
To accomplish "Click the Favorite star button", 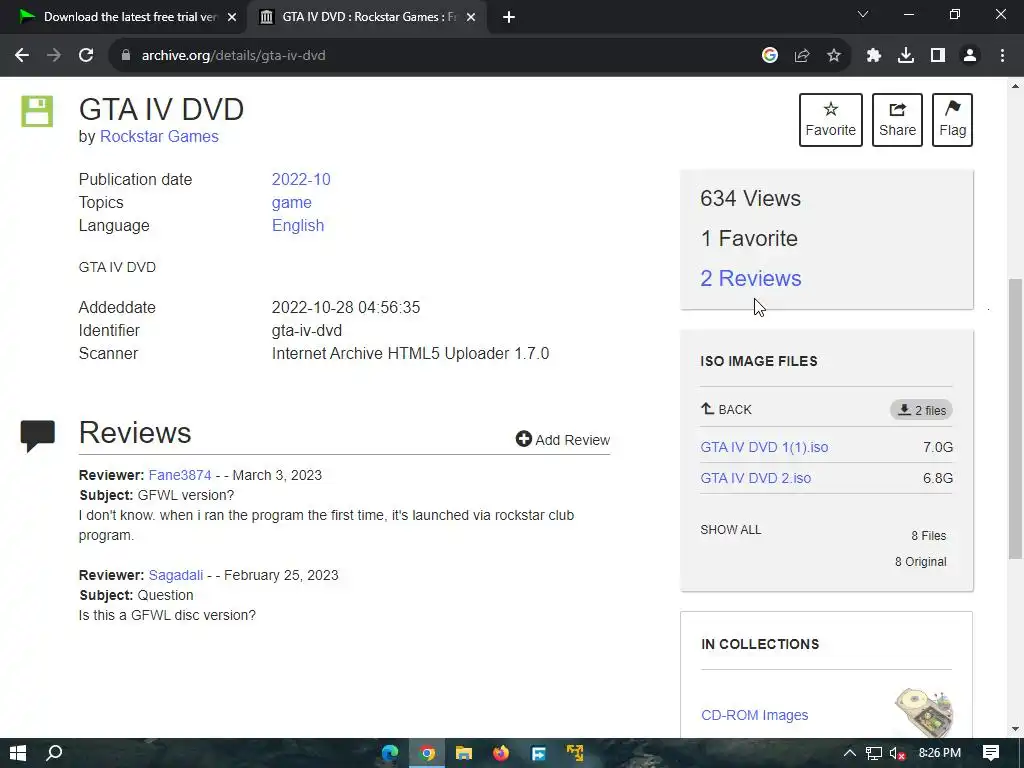I will pos(831,120).
